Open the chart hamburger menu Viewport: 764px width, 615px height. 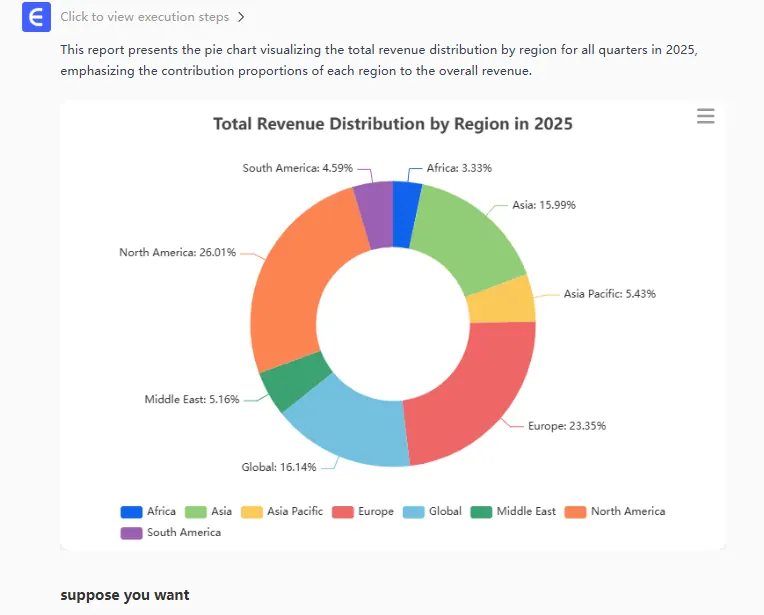click(705, 117)
